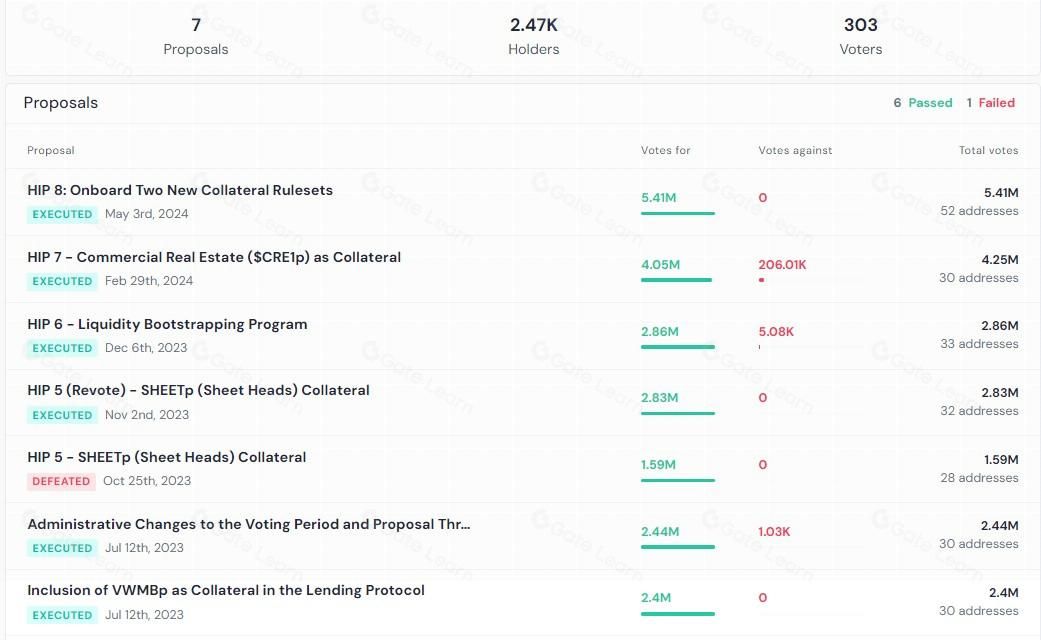View the 52 addresses for HIP 8
This screenshot has height=640, width=1041.
pos(979,211)
